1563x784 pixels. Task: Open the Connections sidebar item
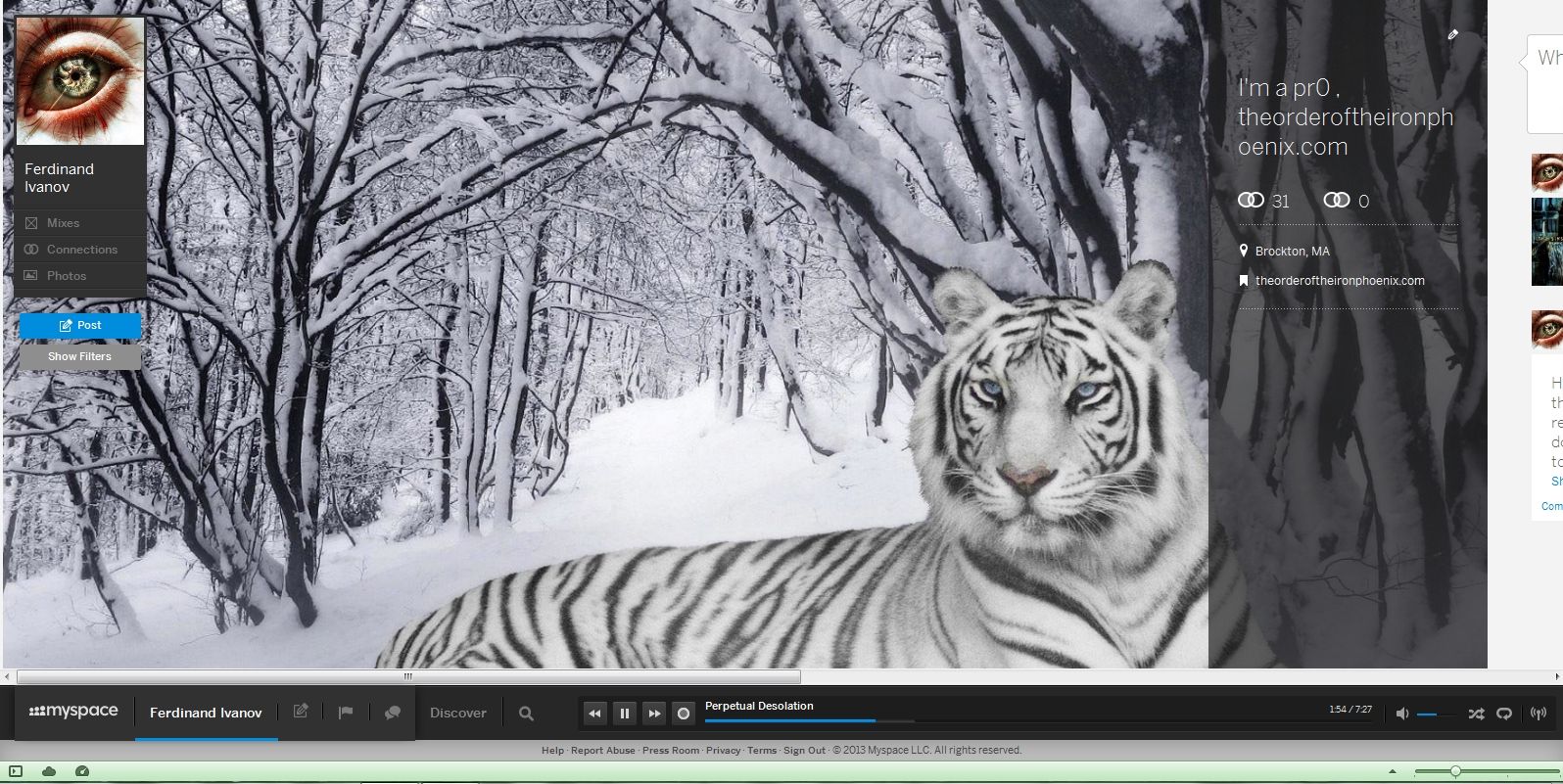pyautogui.click(x=81, y=250)
